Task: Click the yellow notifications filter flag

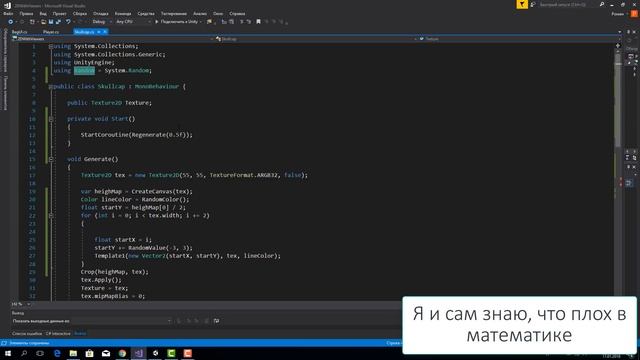Action: click(522, 4)
